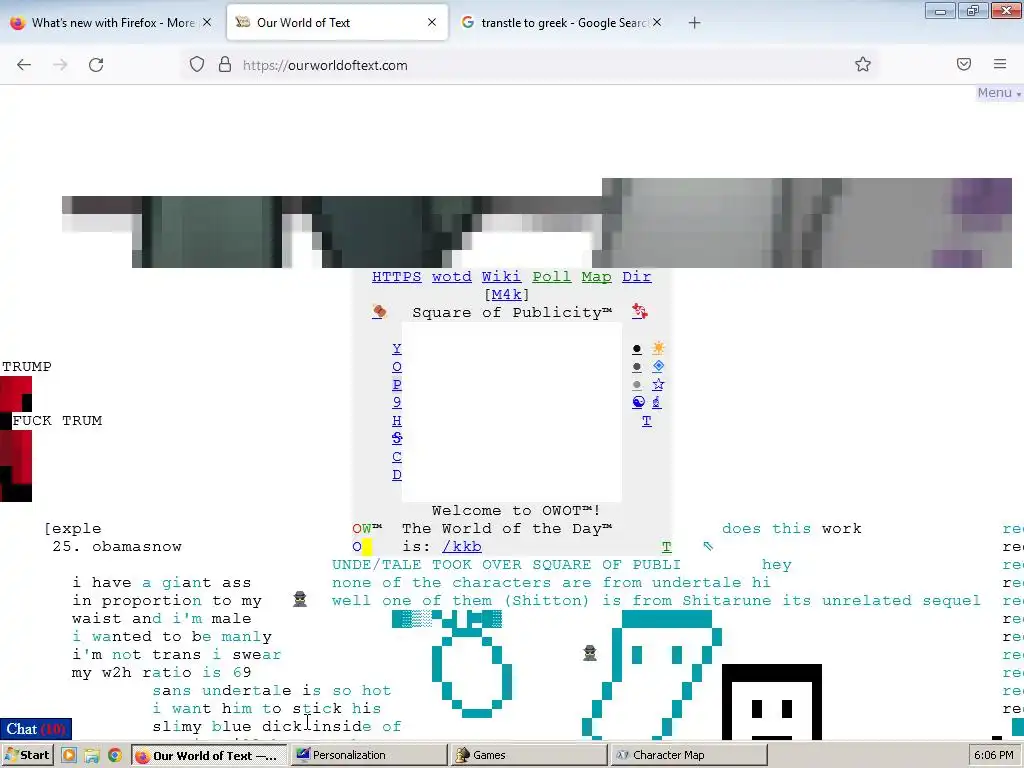
Task: Launch Chrome from the taskbar
Action: coord(115,756)
